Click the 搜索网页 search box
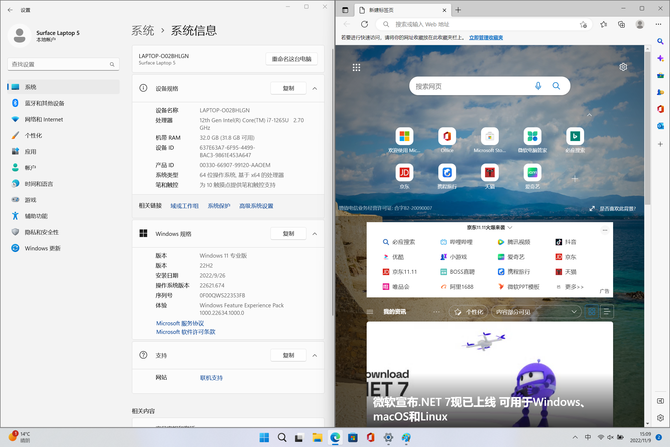The width and height of the screenshot is (670, 447). pos(490,86)
